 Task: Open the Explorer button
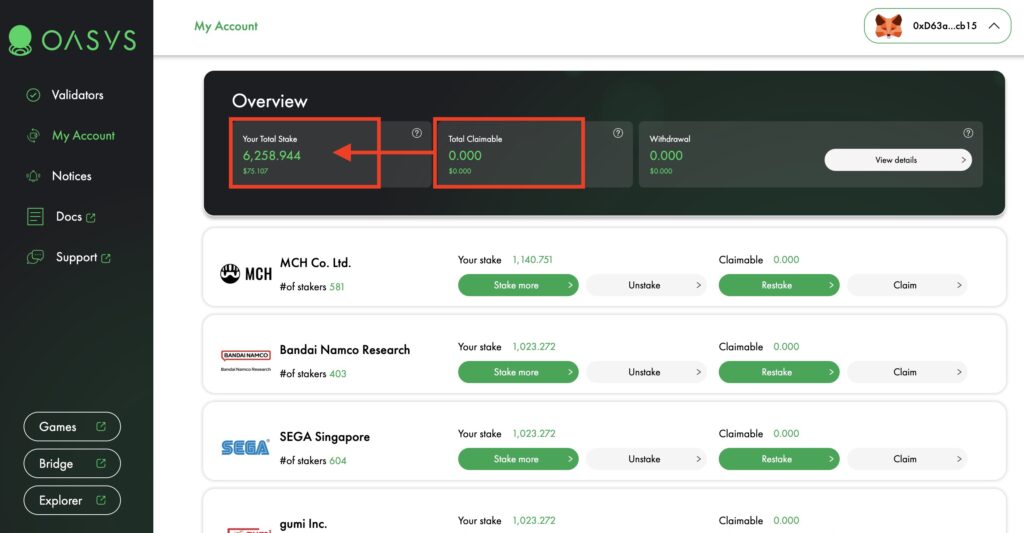click(x=72, y=500)
